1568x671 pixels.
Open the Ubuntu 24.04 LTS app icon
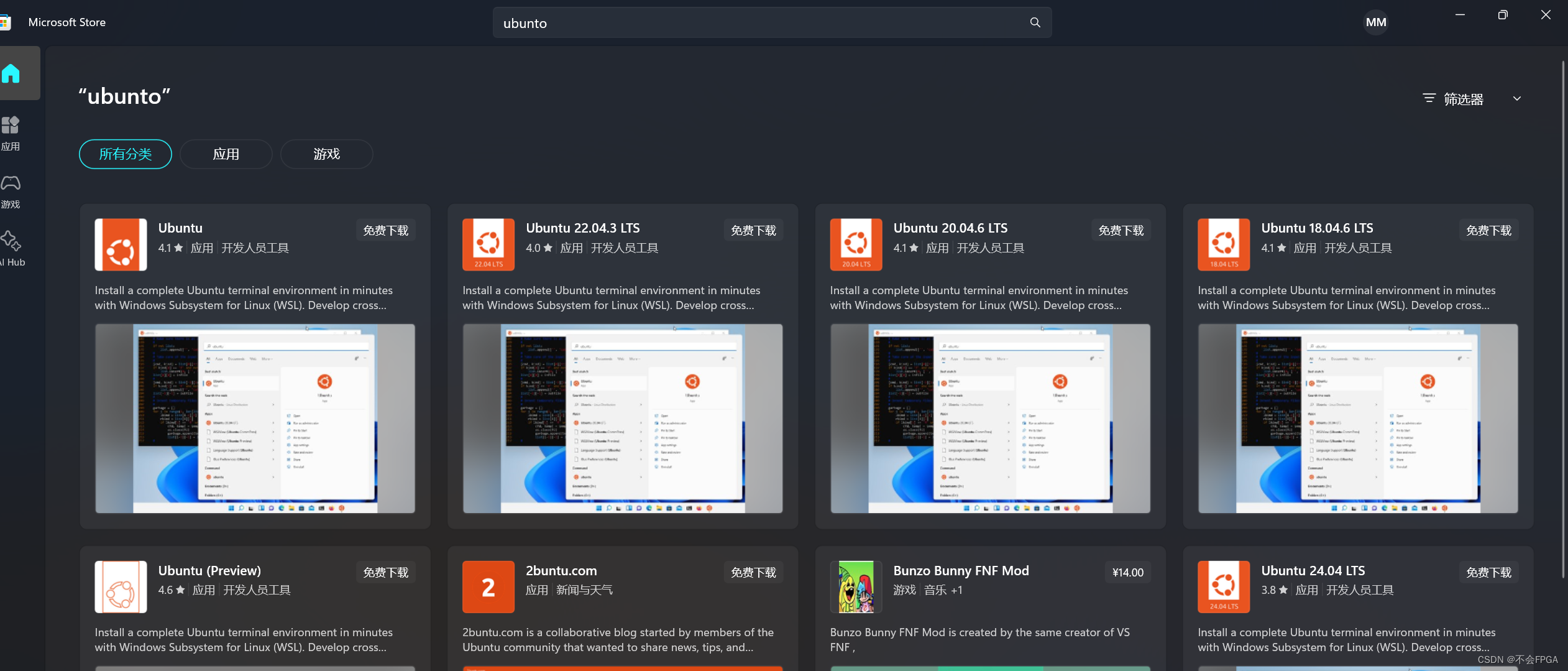[x=1224, y=587]
